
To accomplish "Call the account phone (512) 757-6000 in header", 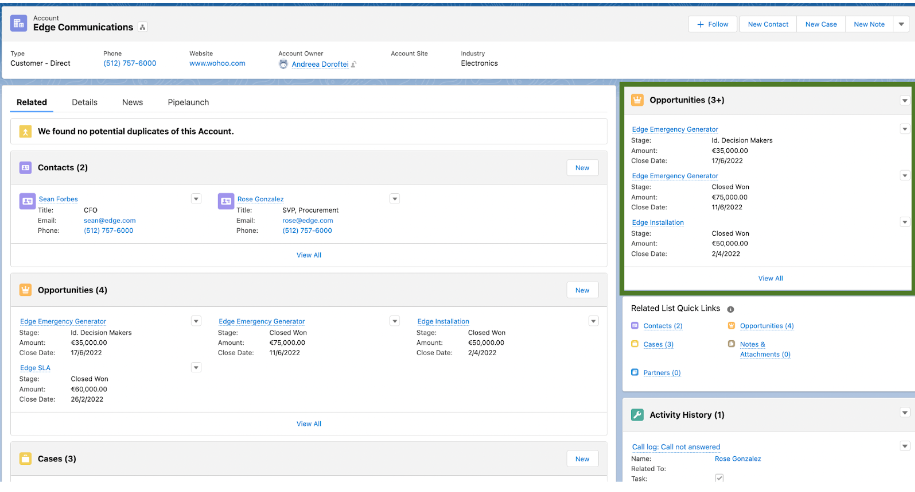I will [130, 63].
